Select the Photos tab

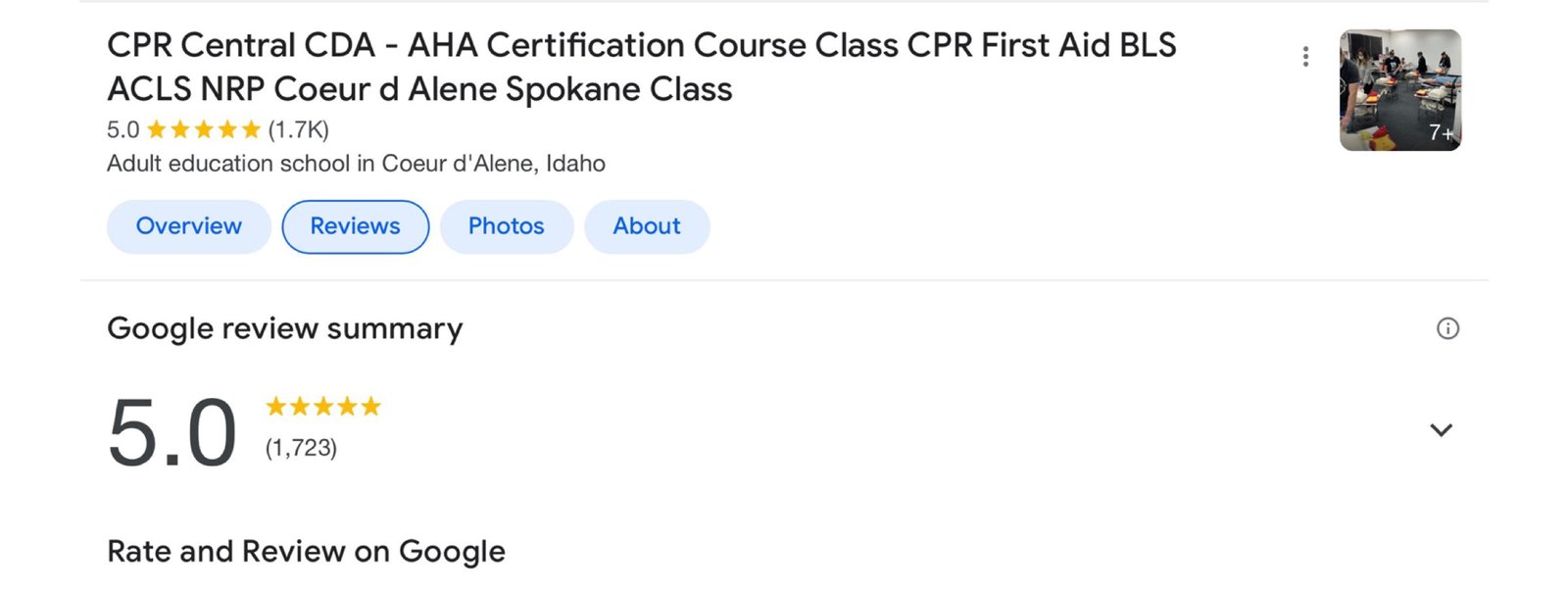[506, 226]
